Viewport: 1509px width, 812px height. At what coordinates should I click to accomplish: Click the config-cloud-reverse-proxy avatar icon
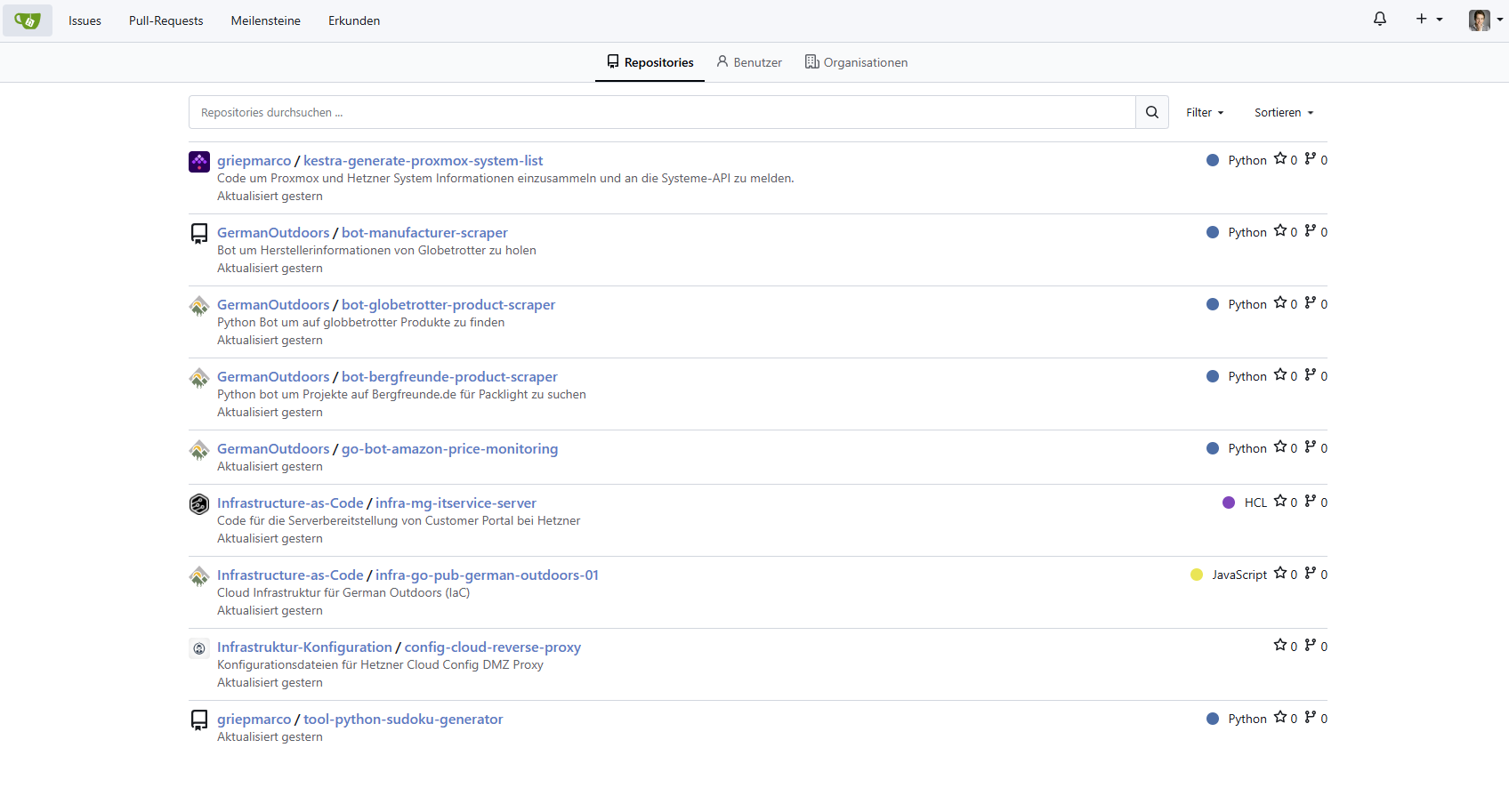tap(199, 648)
